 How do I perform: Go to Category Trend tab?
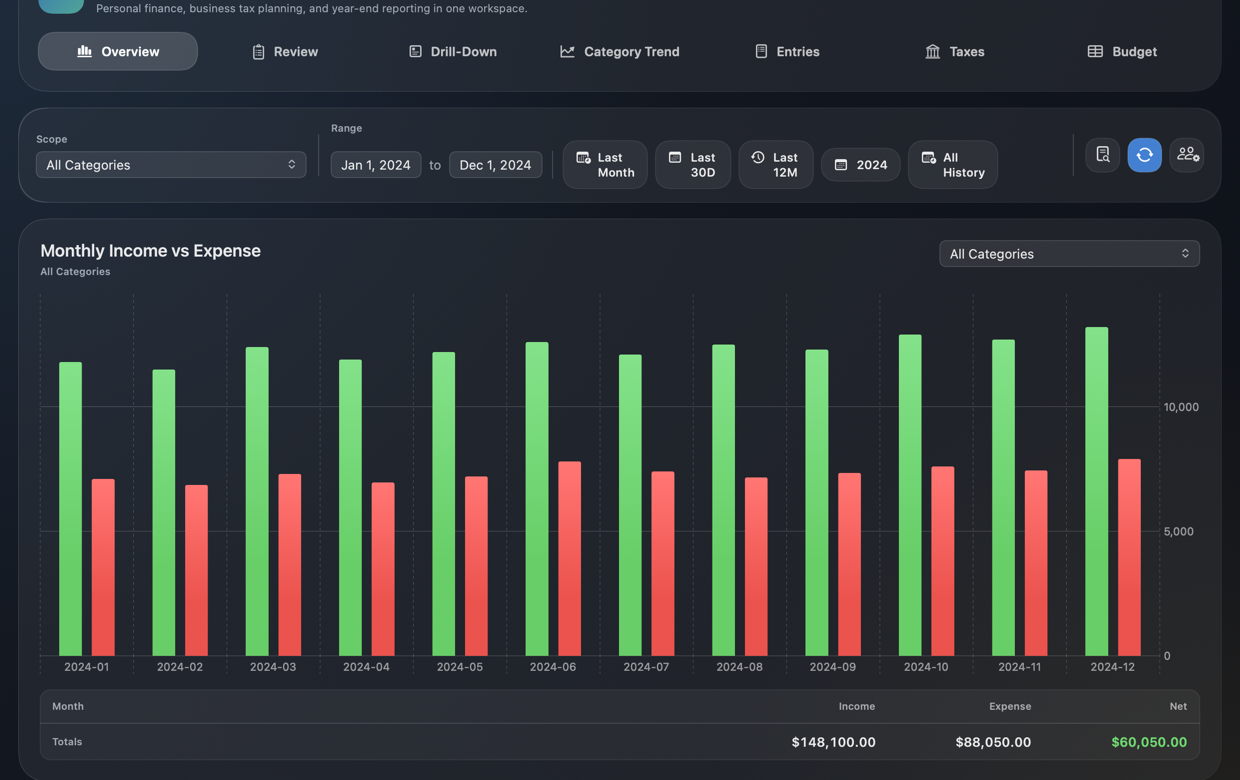click(x=619, y=51)
